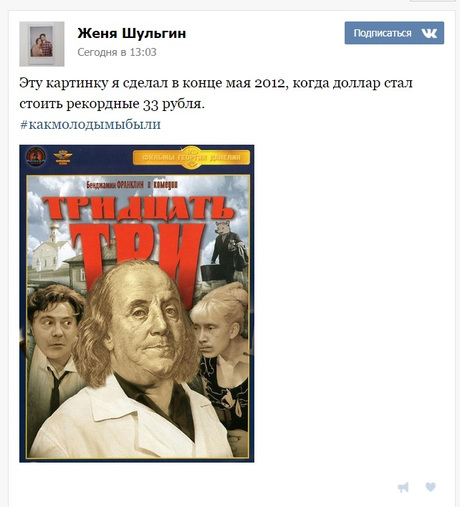Subscribe using the Подписаться button

pyautogui.click(x=394, y=33)
